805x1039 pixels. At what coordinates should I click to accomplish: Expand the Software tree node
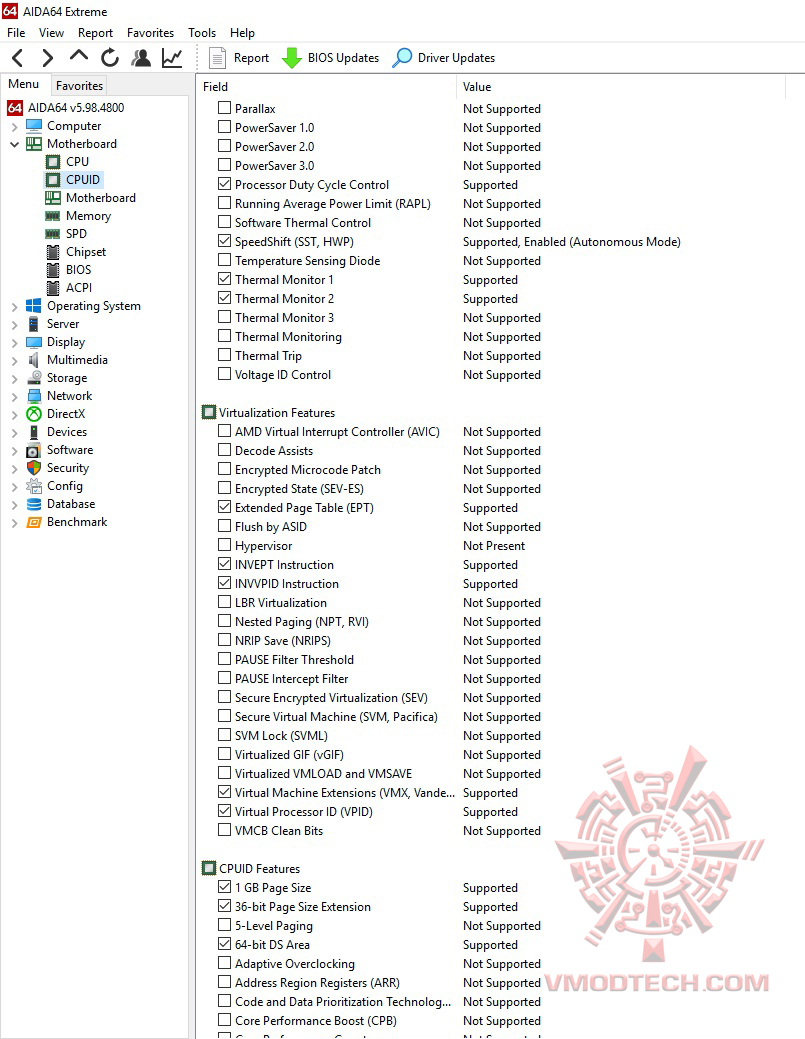point(14,450)
